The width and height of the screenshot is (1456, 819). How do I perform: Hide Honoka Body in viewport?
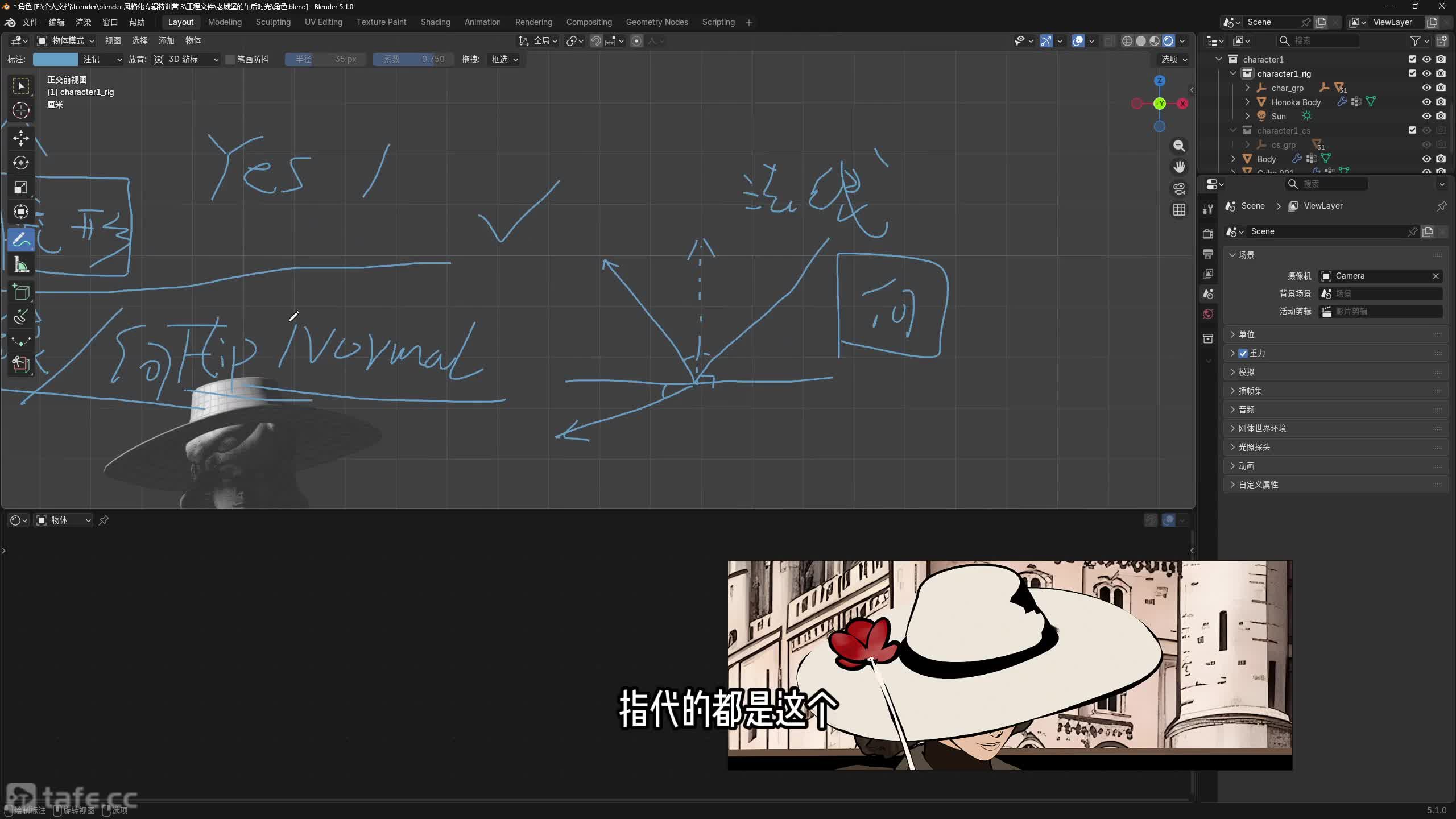pos(1426,102)
